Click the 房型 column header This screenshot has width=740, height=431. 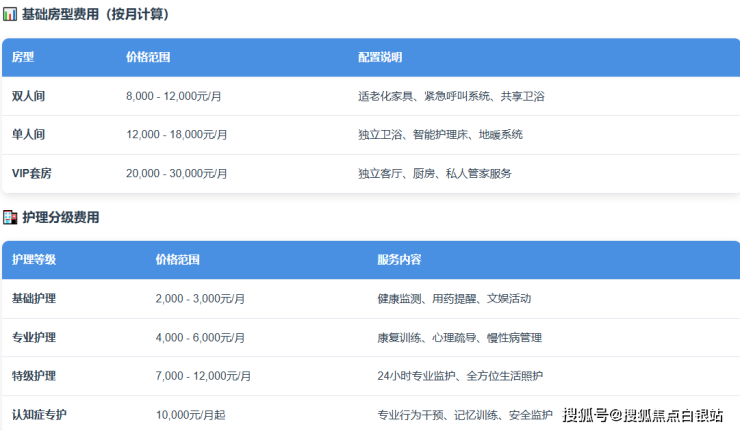(23, 57)
